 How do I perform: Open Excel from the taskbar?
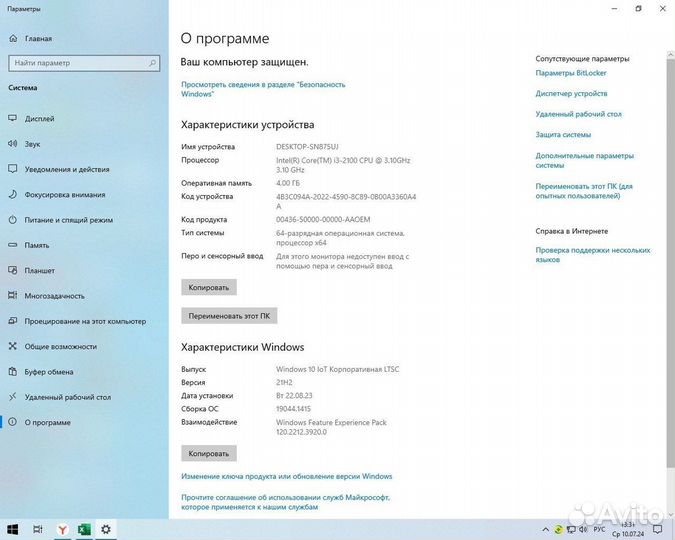click(x=84, y=530)
